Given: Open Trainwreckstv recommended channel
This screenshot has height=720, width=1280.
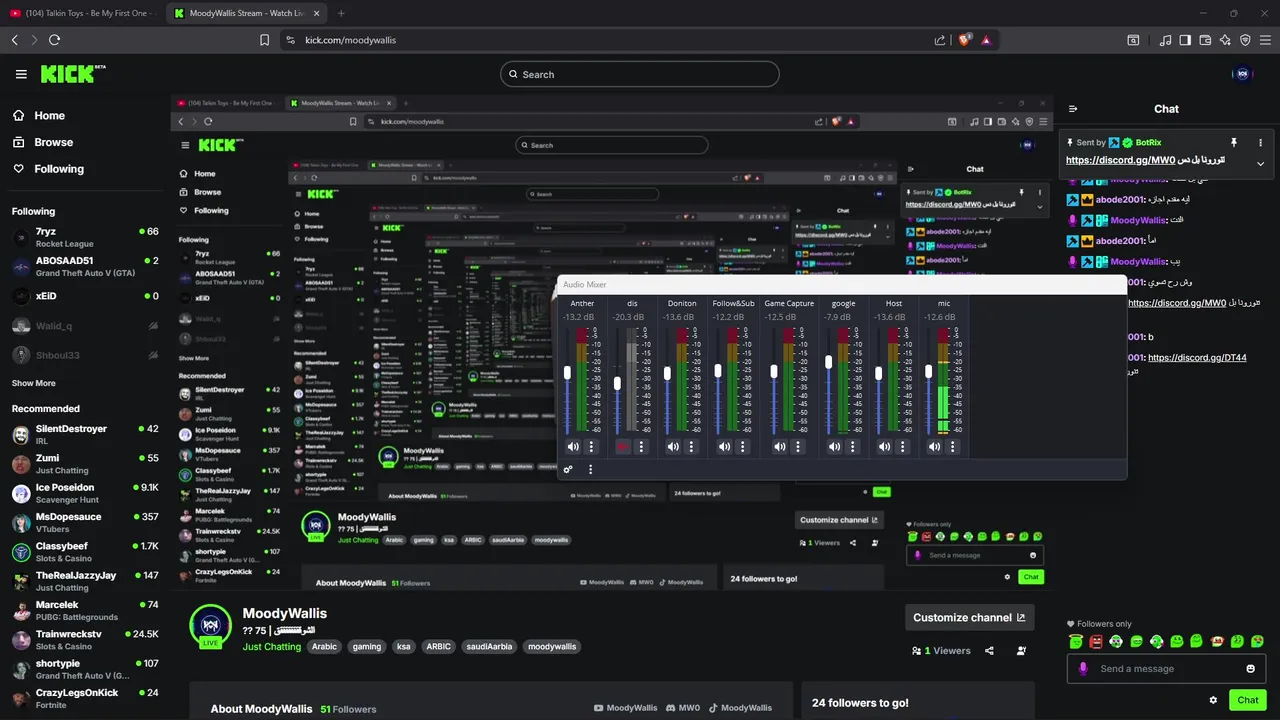Looking at the screenshot, I should coord(84,639).
